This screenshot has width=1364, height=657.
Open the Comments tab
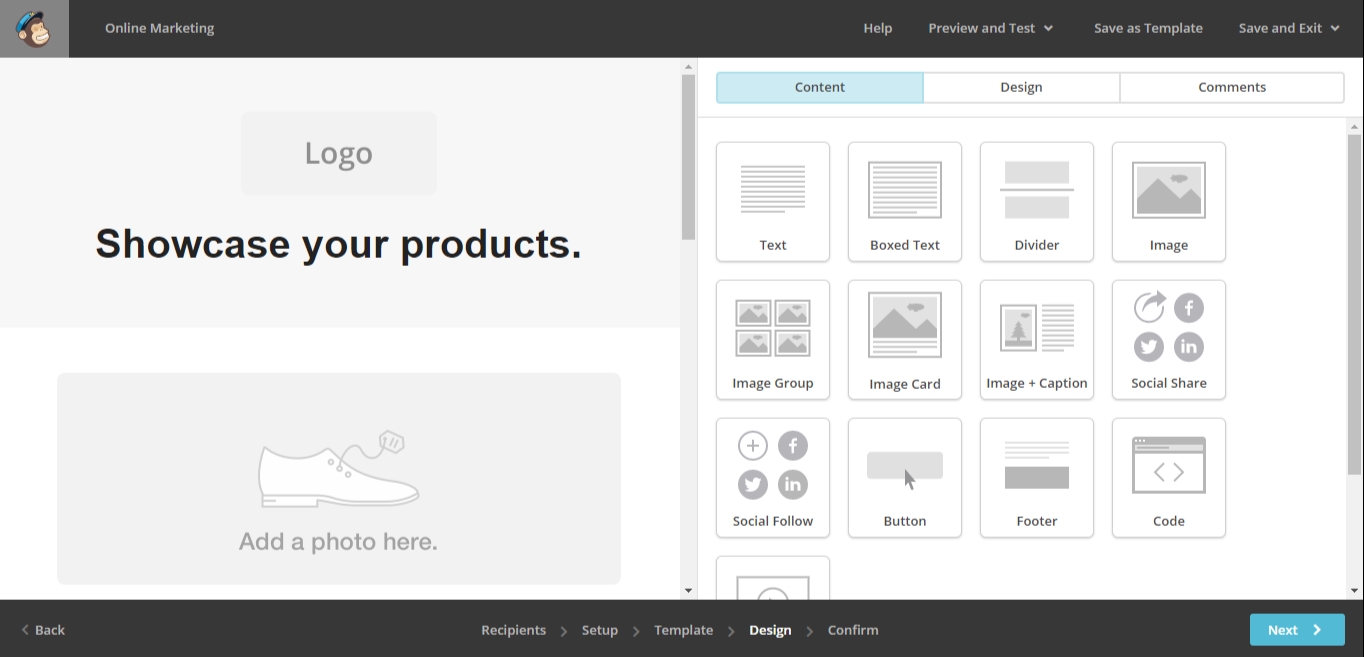pyautogui.click(x=1232, y=87)
